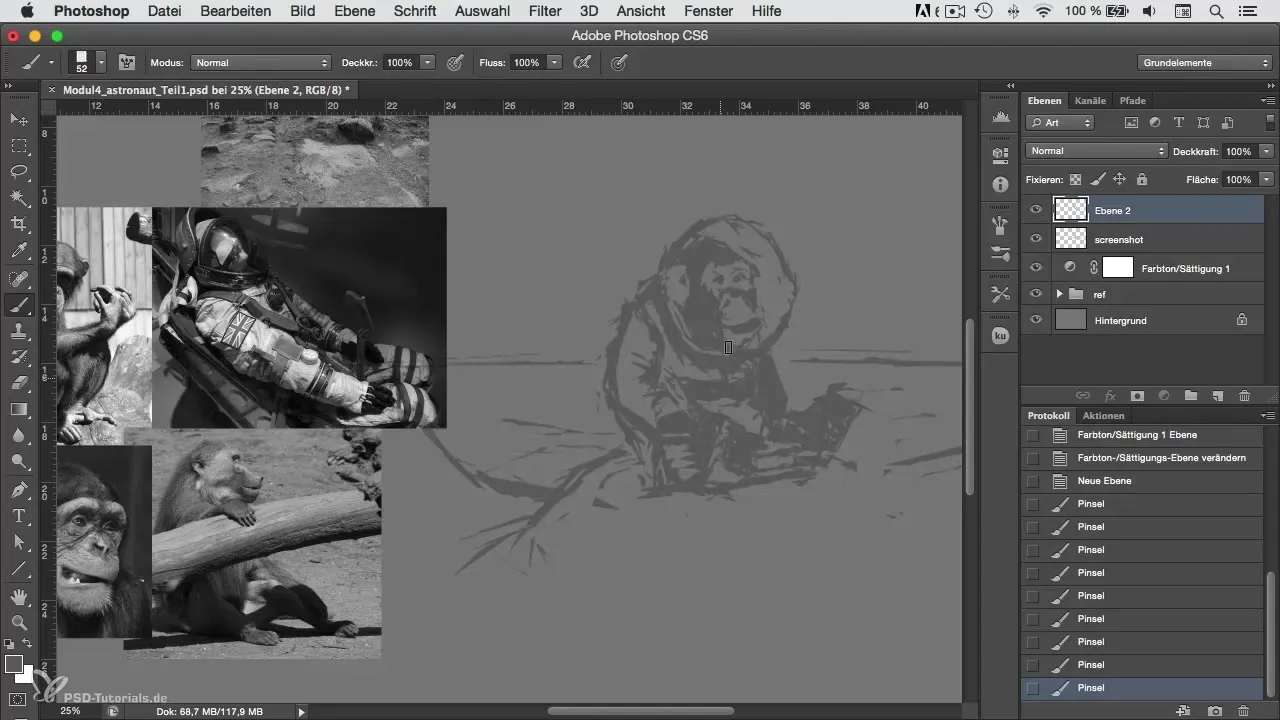Hide the Farbton/Sättigung 1 layer
The height and width of the screenshot is (720, 1280).
(x=1036, y=267)
